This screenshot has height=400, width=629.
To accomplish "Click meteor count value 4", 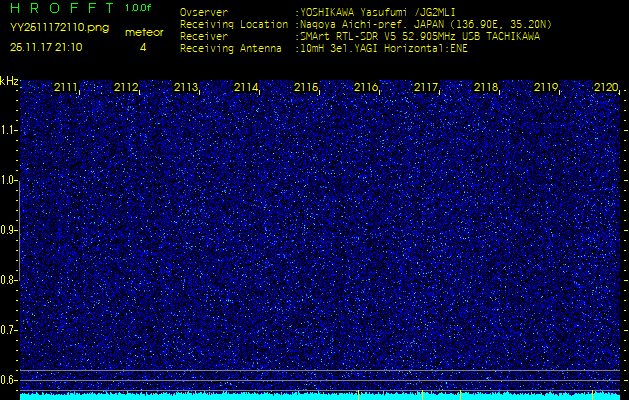I will click(143, 47).
